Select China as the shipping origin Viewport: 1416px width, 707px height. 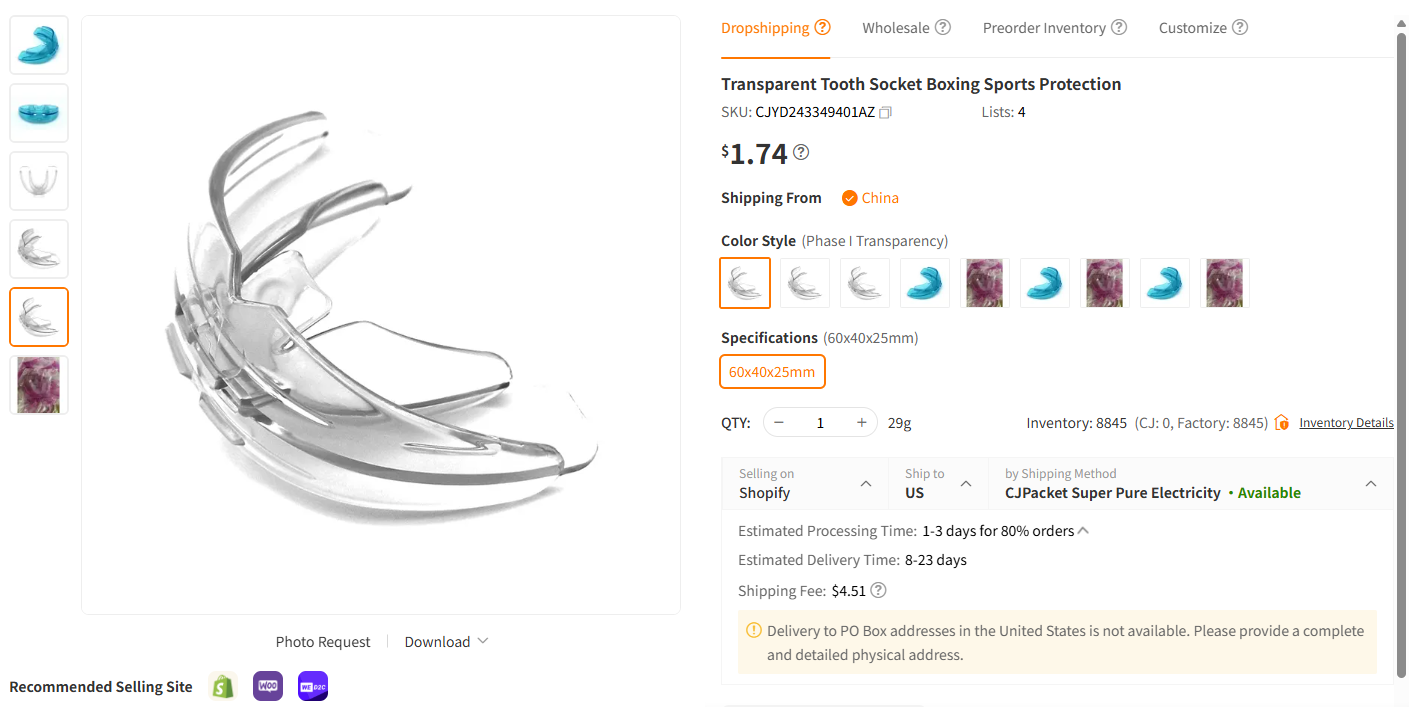tap(869, 197)
